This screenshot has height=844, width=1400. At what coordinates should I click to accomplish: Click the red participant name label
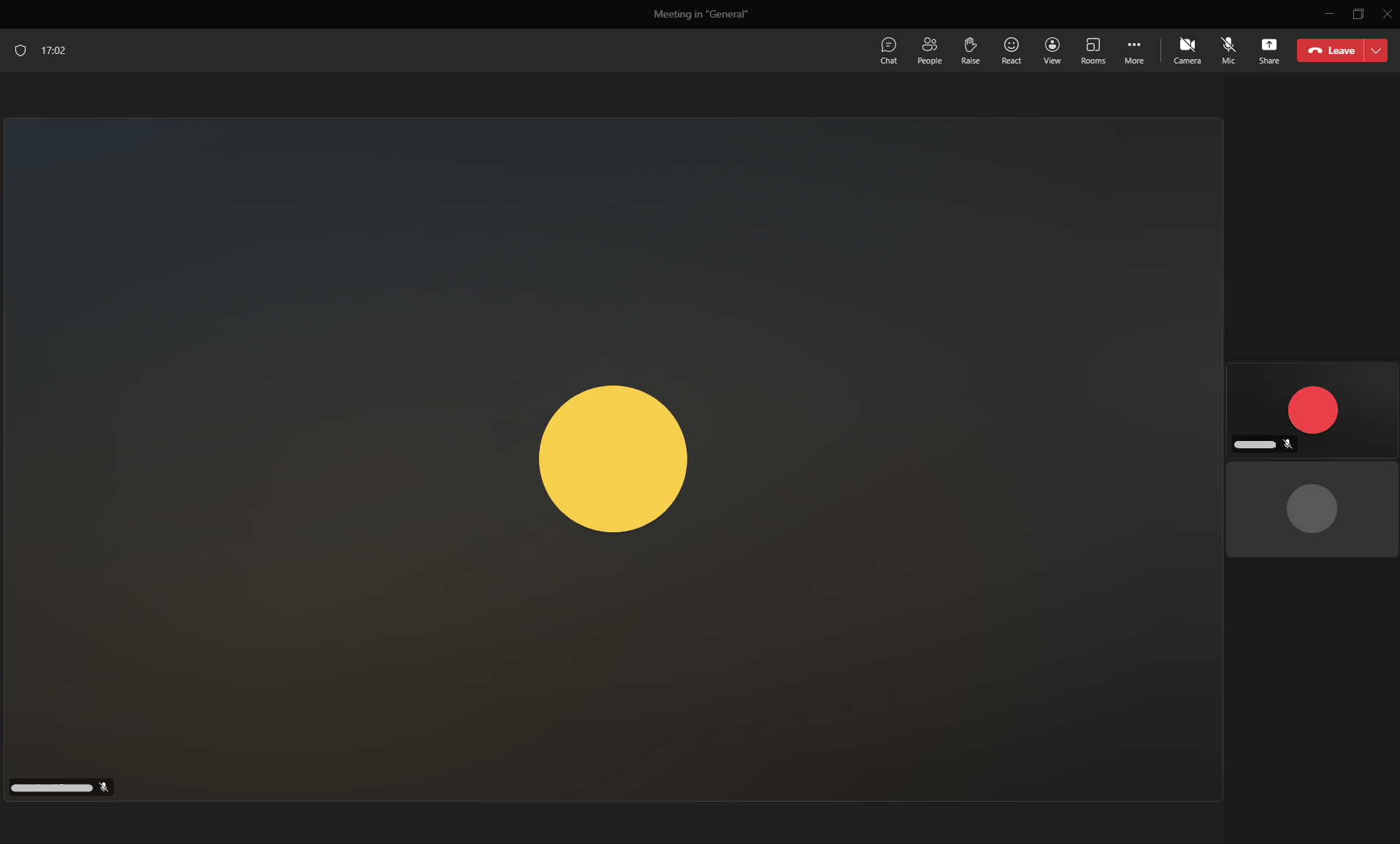click(x=1255, y=445)
